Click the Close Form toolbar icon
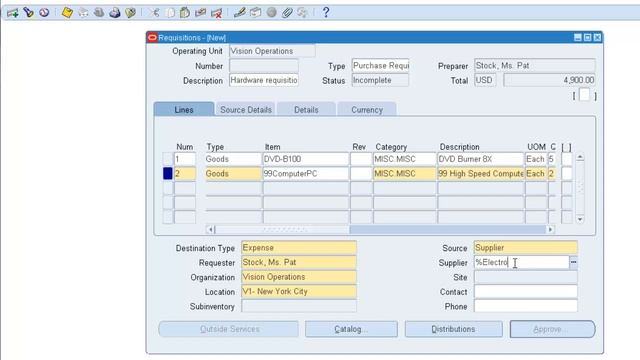The image size is (640, 360). [130, 13]
